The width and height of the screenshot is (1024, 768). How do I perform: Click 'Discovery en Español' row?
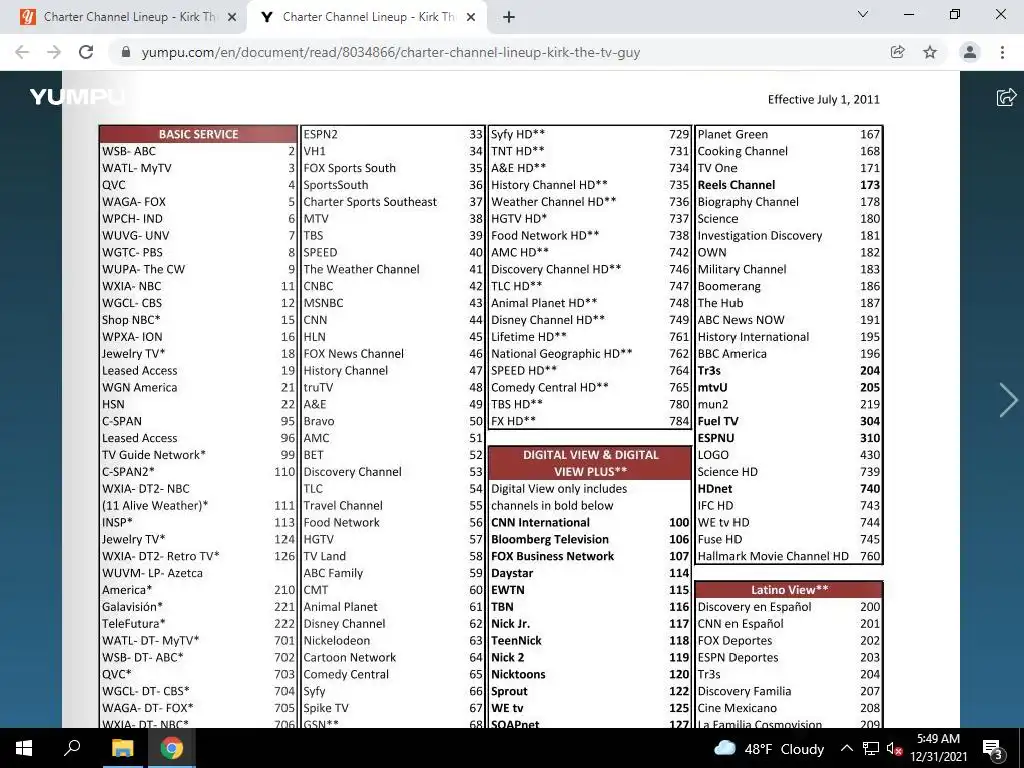789,607
